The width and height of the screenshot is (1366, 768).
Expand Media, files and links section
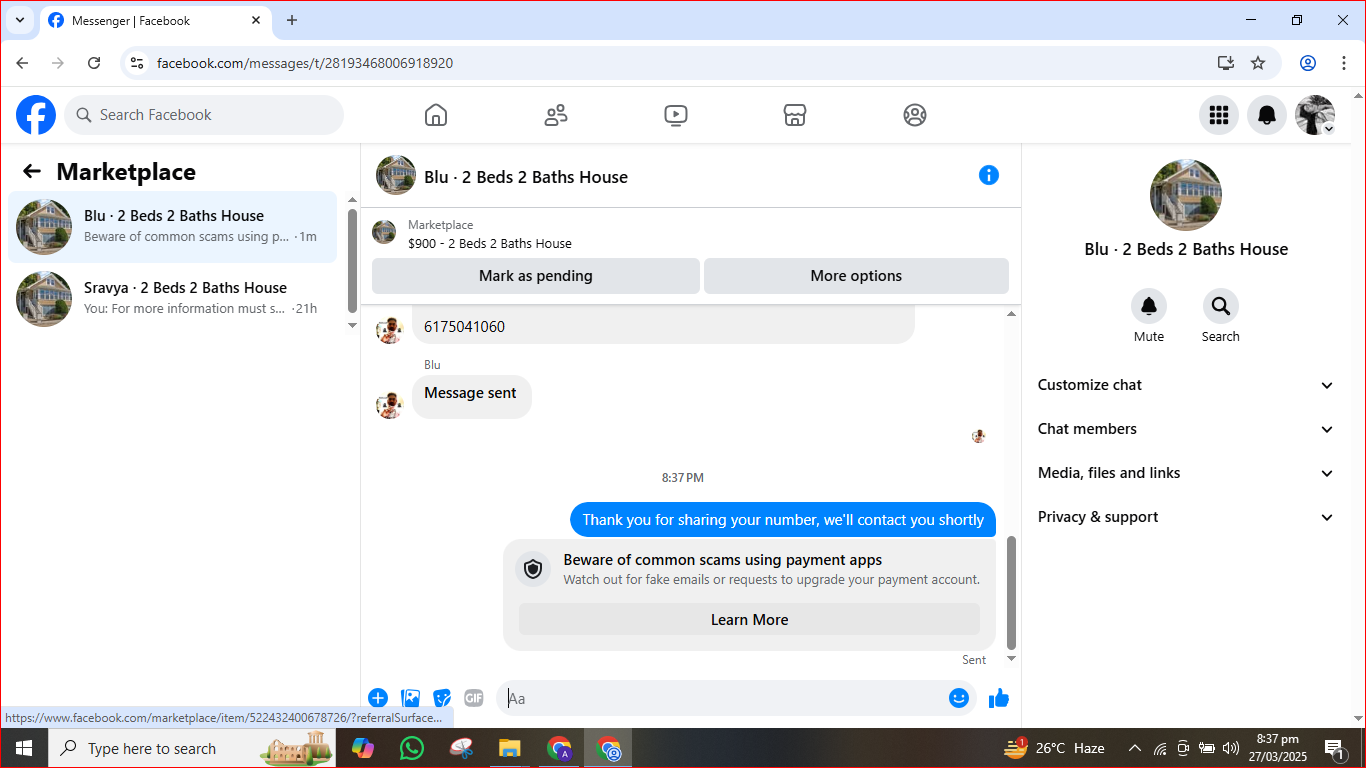(x=1186, y=473)
